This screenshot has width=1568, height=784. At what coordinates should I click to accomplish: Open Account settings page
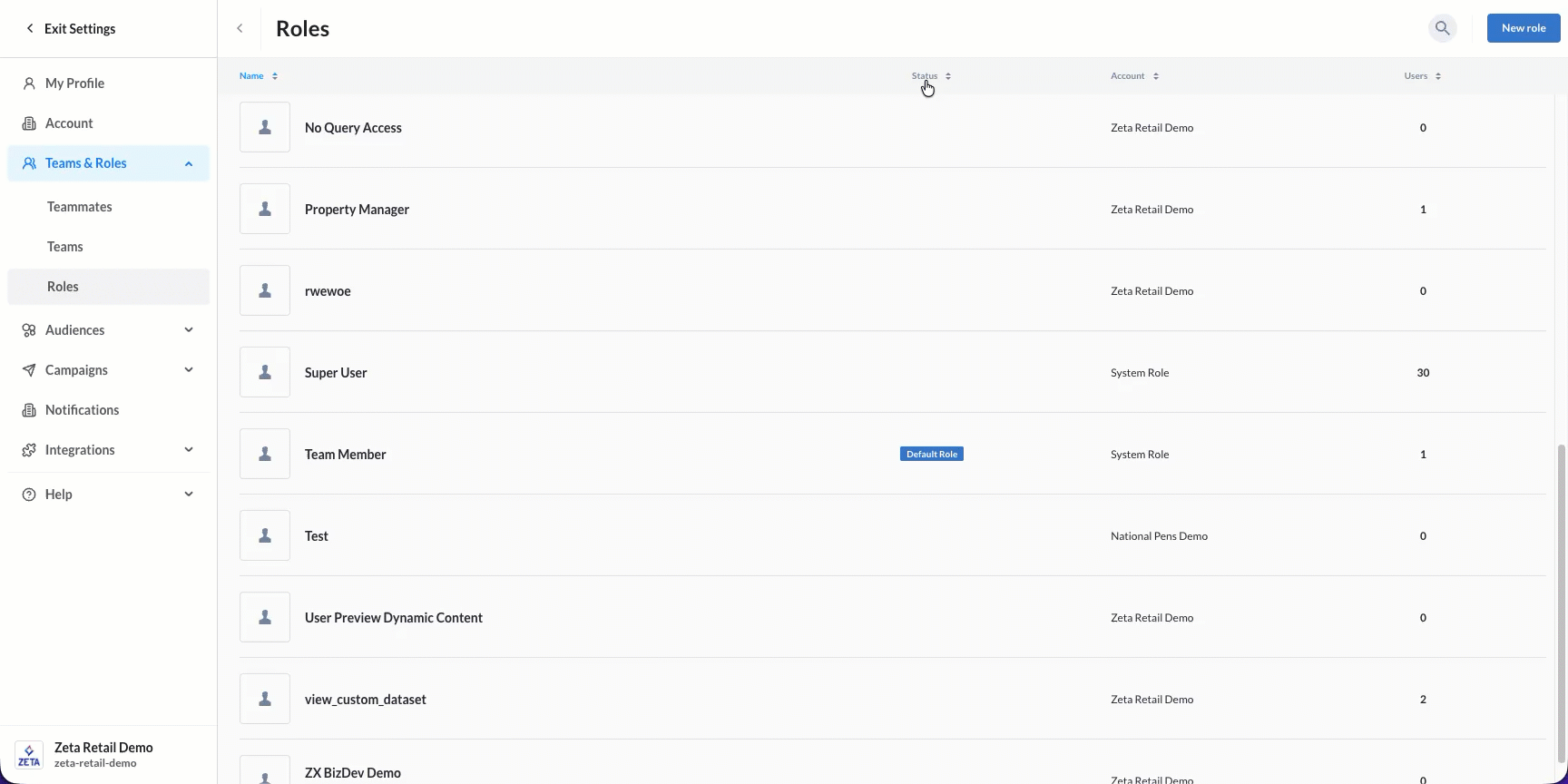coord(108,123)
